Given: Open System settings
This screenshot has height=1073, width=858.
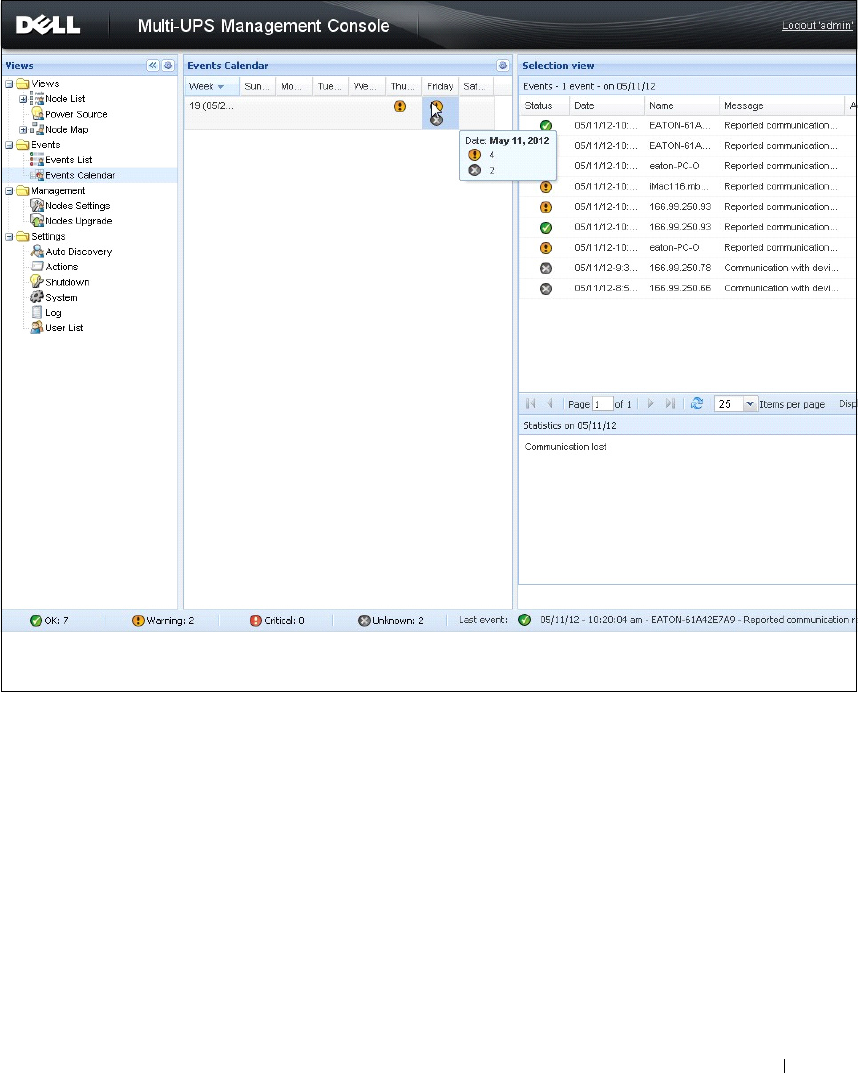Looking at the screenshot, I should pos(62,298).
